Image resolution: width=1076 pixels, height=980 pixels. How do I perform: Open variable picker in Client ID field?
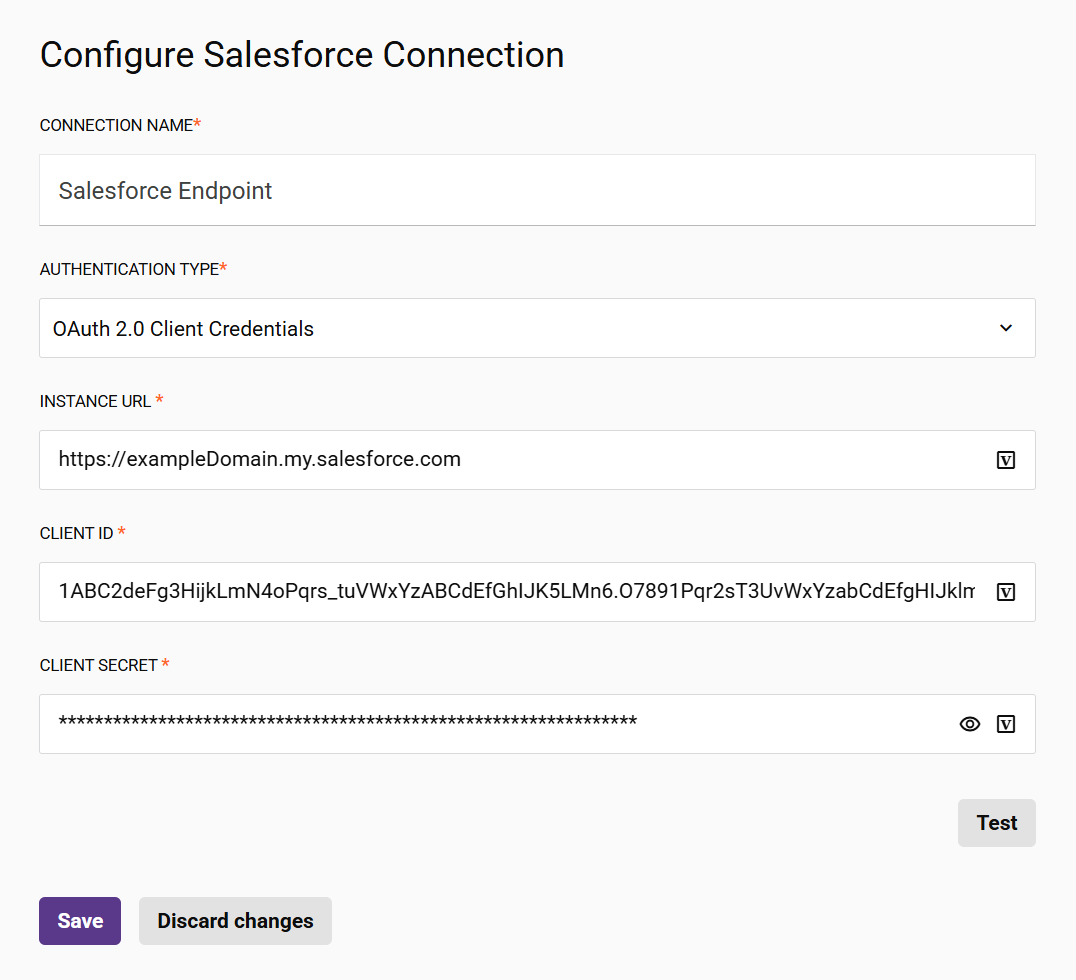click(1005, 592)
